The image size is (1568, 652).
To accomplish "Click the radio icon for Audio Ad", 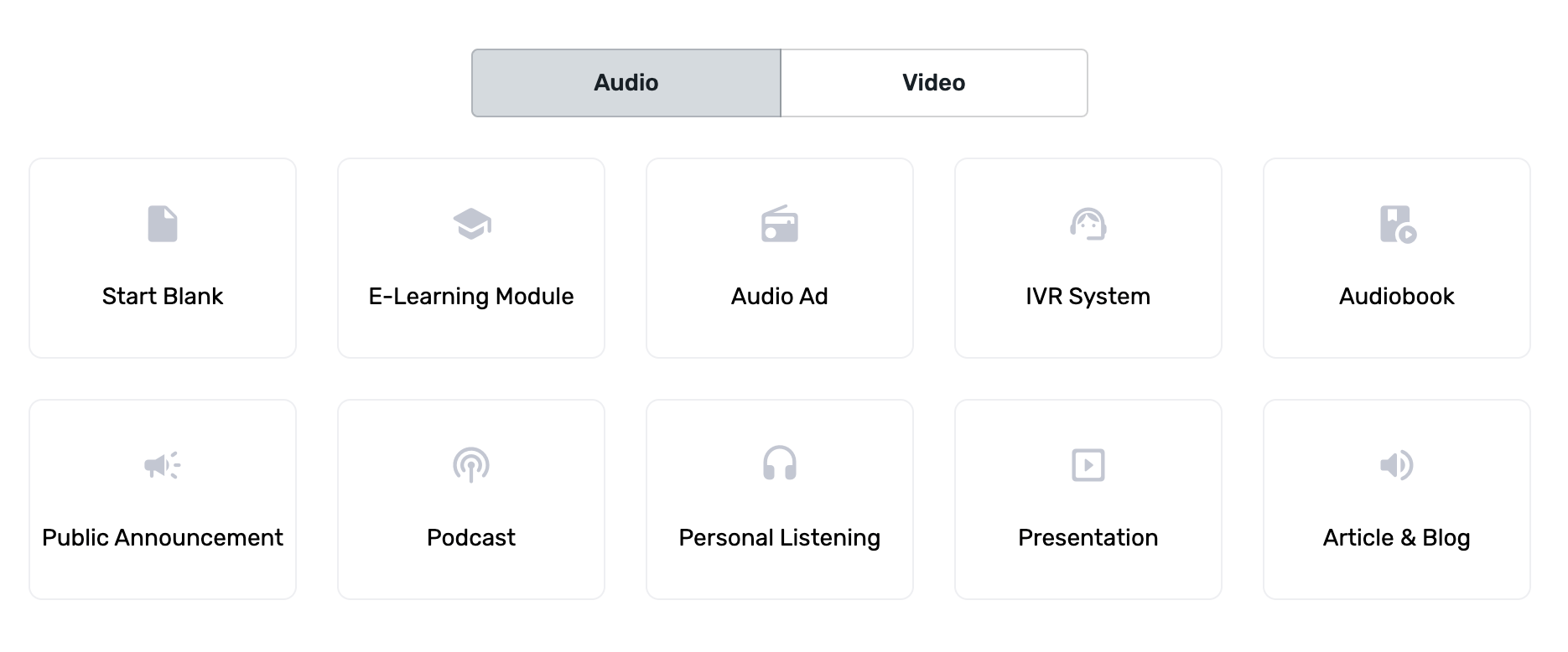I will pos(780,224).
